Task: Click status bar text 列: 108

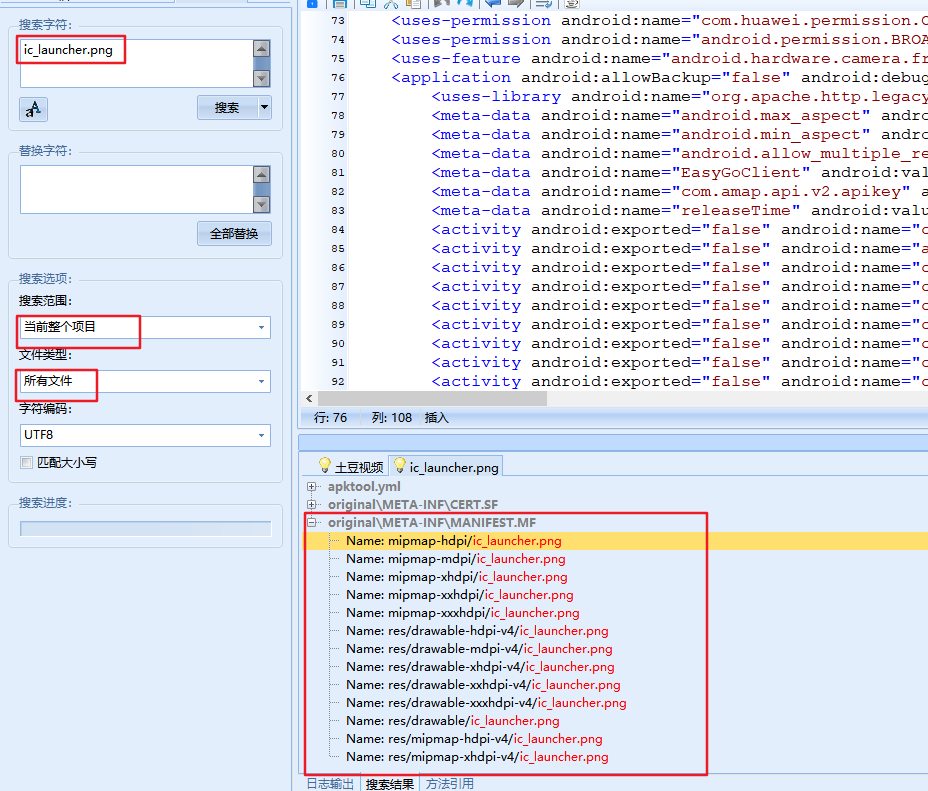Action: (x=391, y=418)
